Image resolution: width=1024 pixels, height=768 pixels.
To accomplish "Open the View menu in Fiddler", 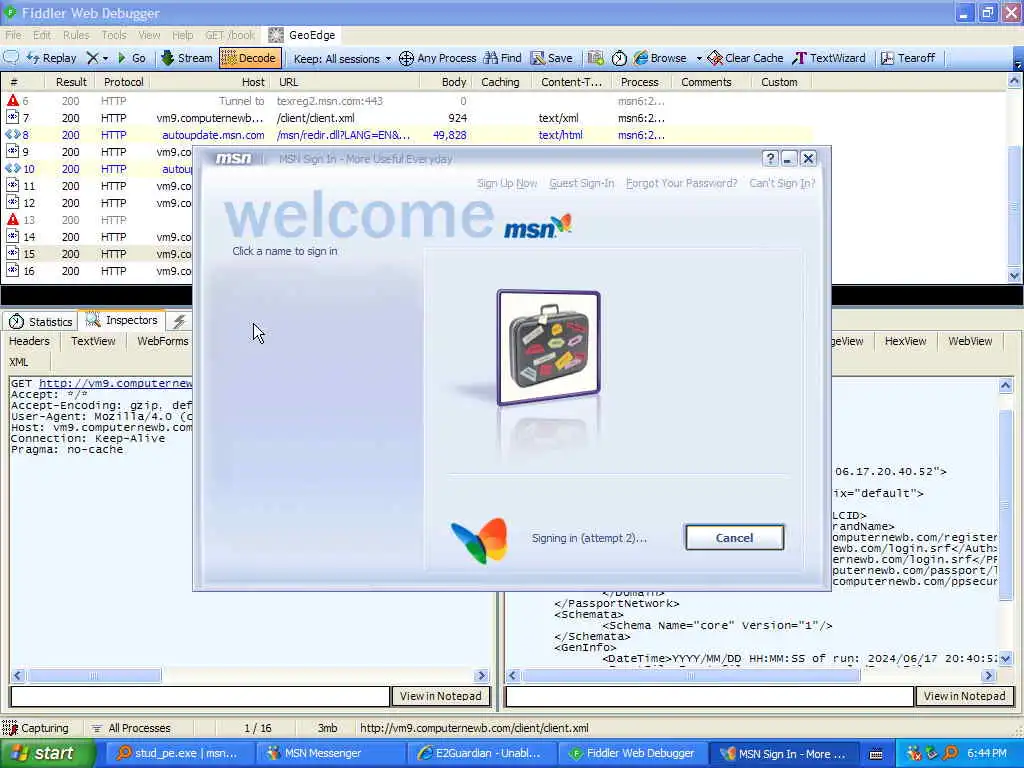I will click(149, 35).
